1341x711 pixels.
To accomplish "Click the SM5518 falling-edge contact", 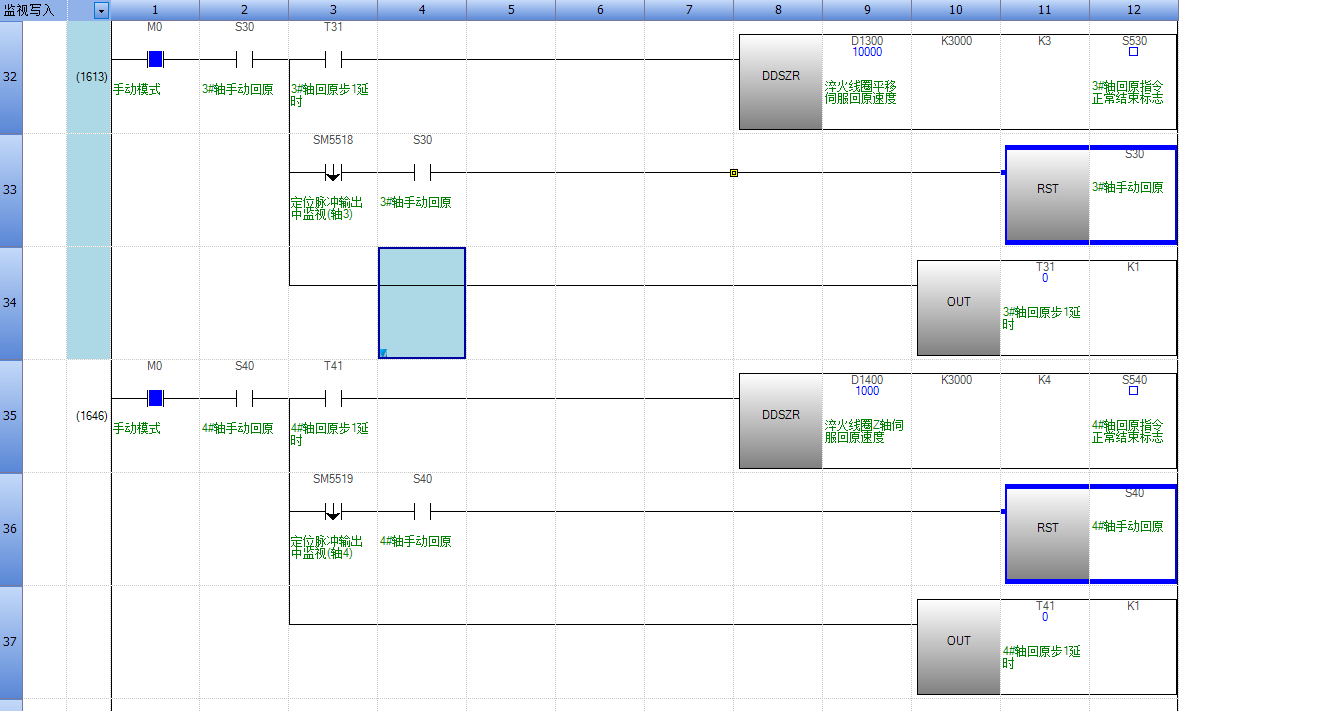I will click(x=333, y=173).
